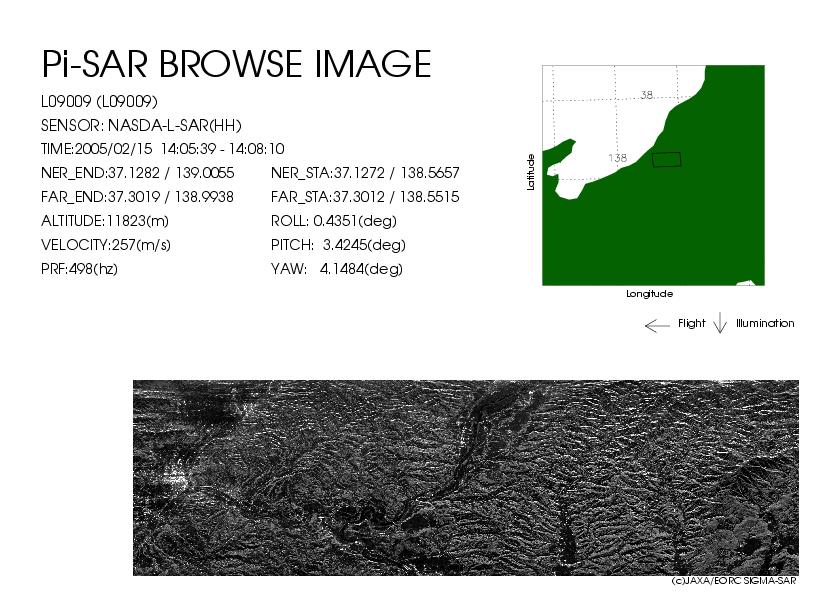
Task: Click the Illumination legend label
Action: [765, 323]
